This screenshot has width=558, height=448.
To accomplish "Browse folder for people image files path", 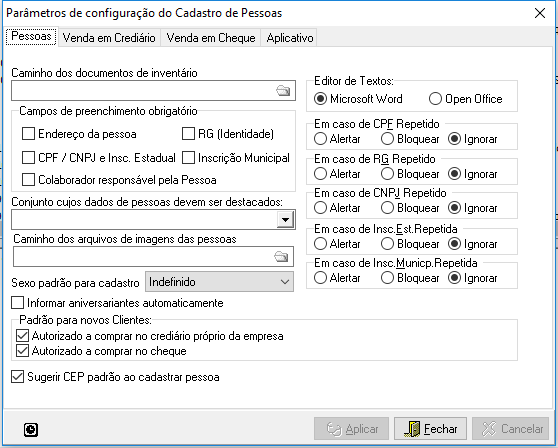I will tap(281, 256).
